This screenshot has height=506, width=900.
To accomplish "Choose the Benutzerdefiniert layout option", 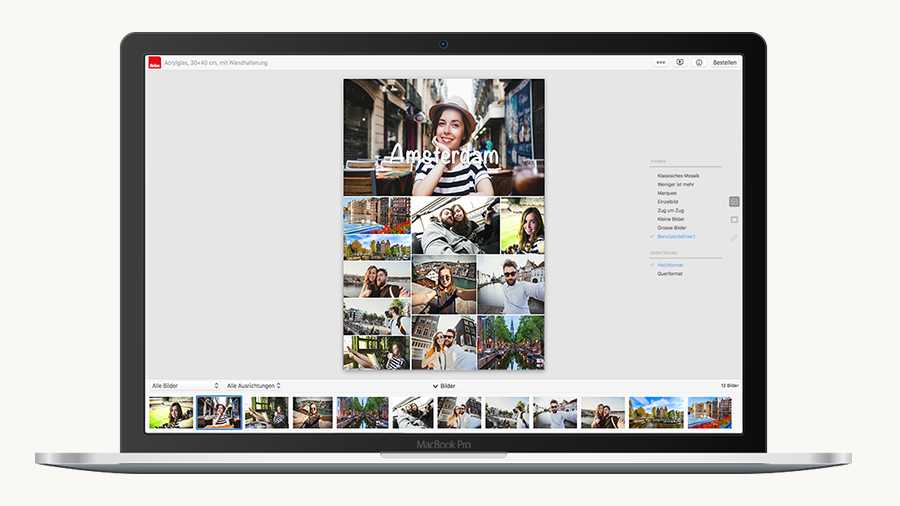I will (x=676, y=236).
